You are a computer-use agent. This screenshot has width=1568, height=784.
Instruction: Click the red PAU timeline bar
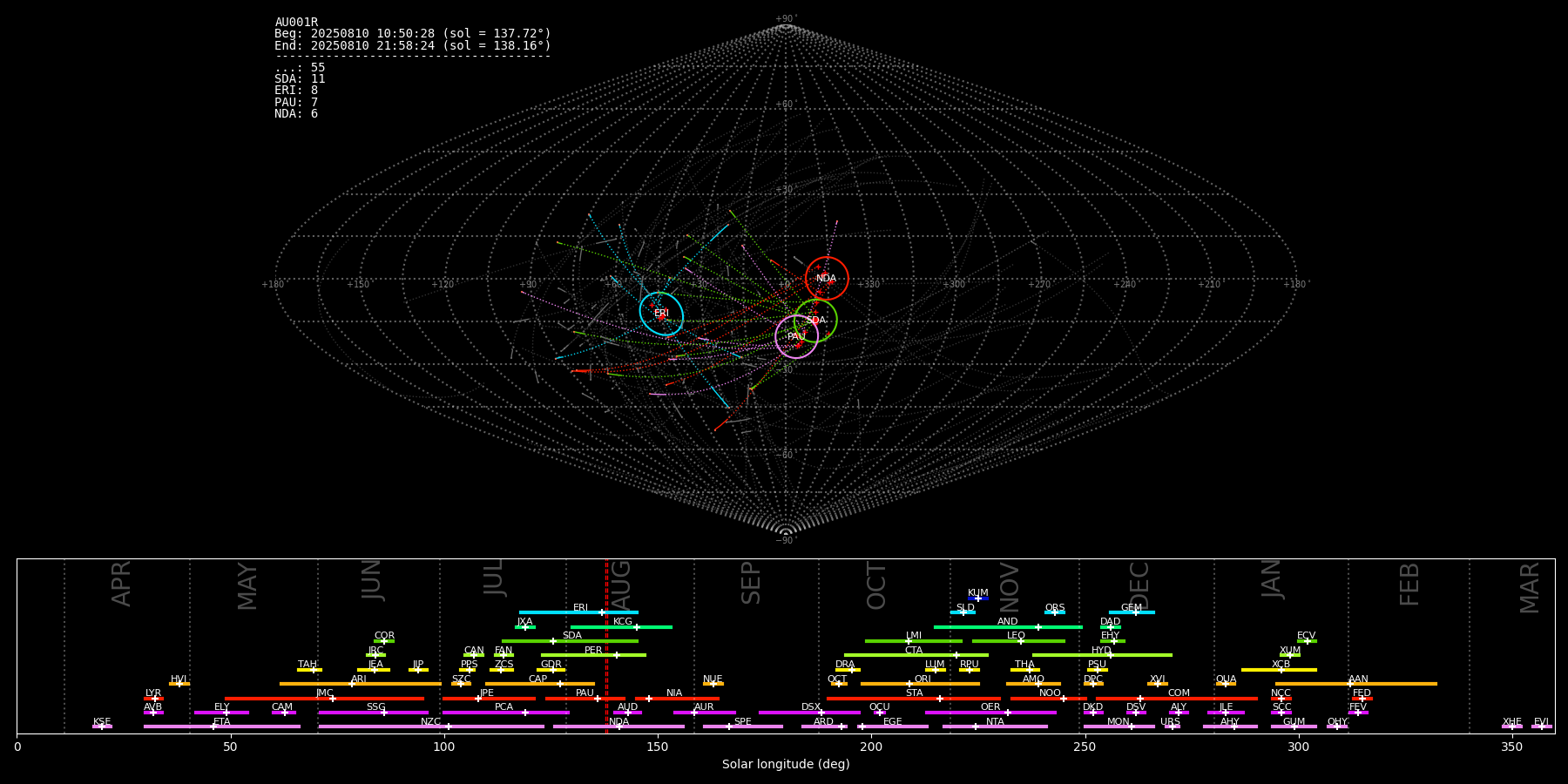pyautogui.click(x=585, y=699)
